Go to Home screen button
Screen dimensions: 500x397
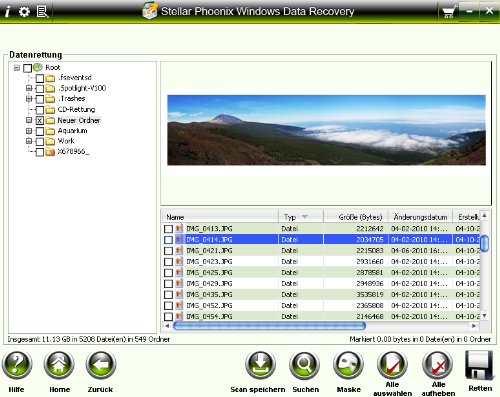[59, 365]
